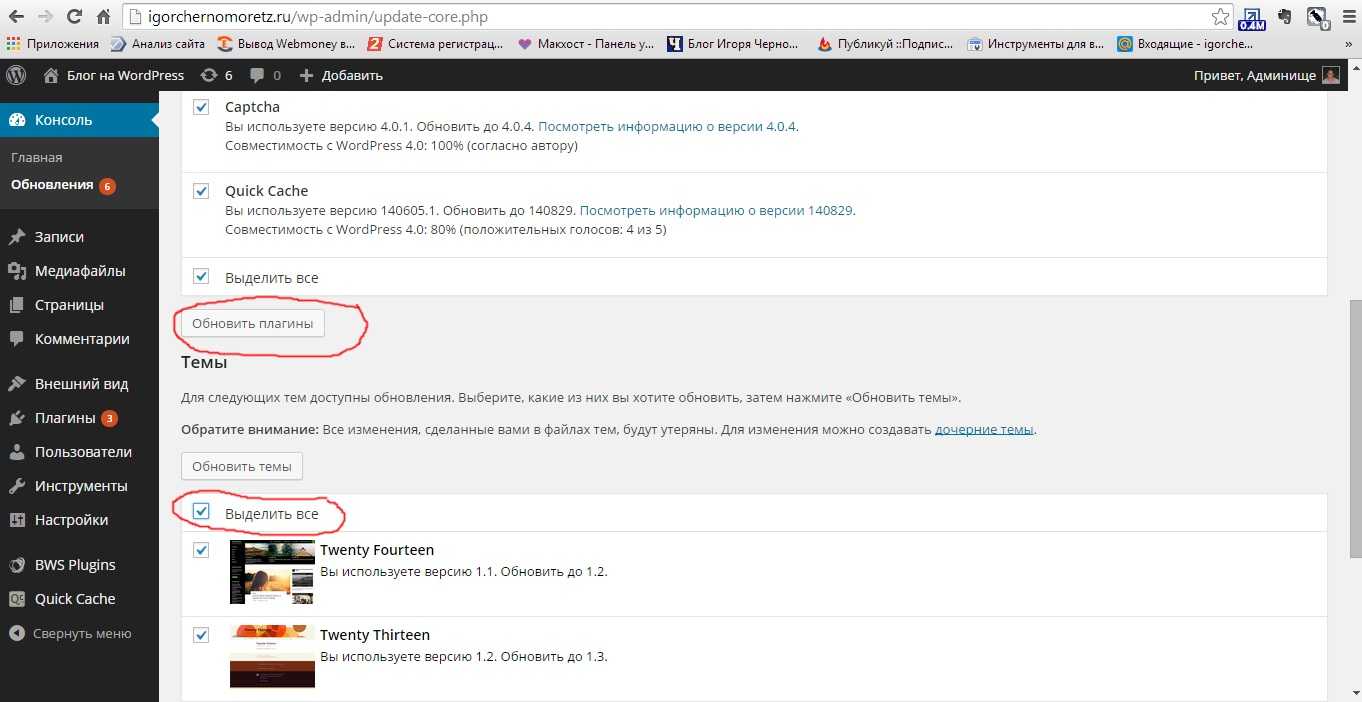1362x702 pixels.
Task: Uncheck the Twenty Fourteen theme checkbox
Action: click(x=201, y=550)
